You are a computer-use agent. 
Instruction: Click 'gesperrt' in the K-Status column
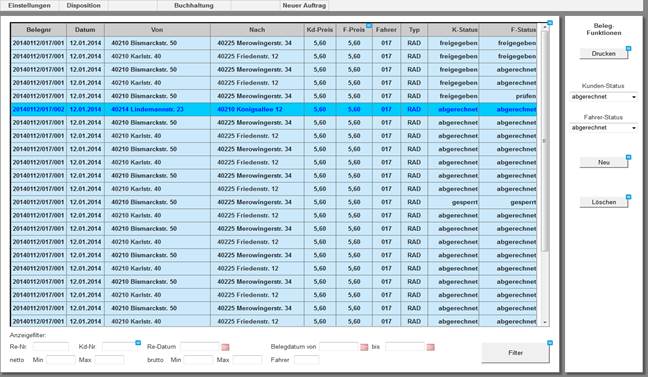454,203
